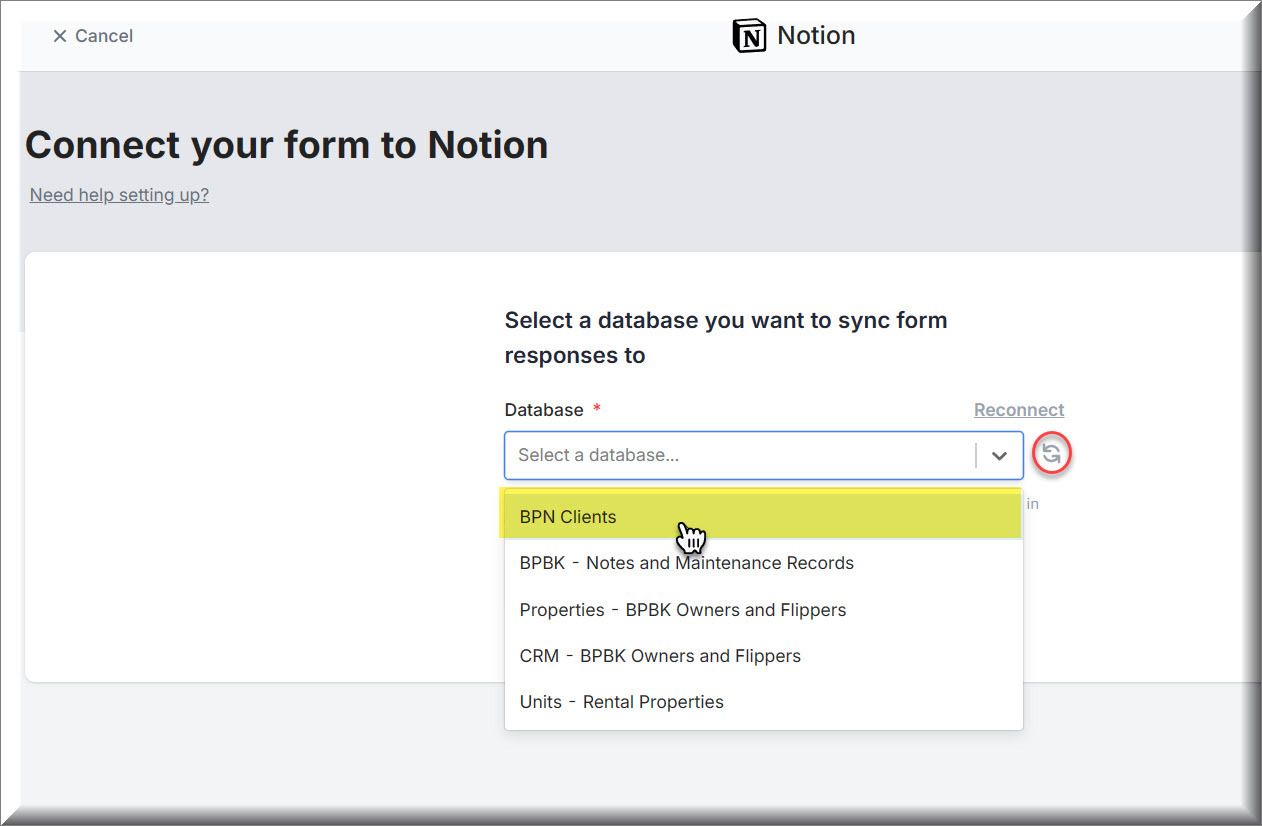1262x826 pixels.
Task: Click the partially hidden 'in' text
Action: 1032,504
